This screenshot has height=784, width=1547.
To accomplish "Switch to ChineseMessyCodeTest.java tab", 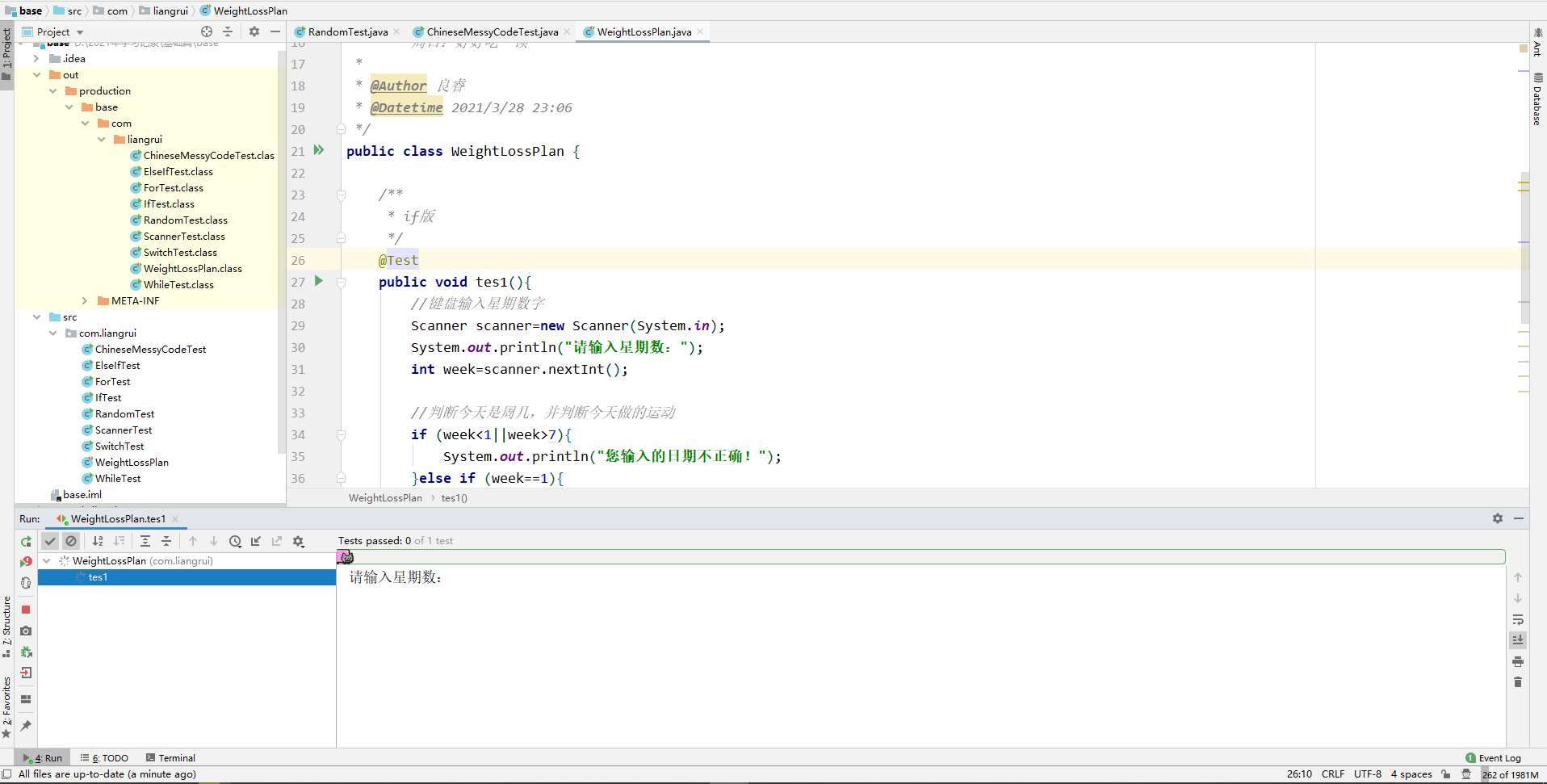I will (x=492, y=32).
